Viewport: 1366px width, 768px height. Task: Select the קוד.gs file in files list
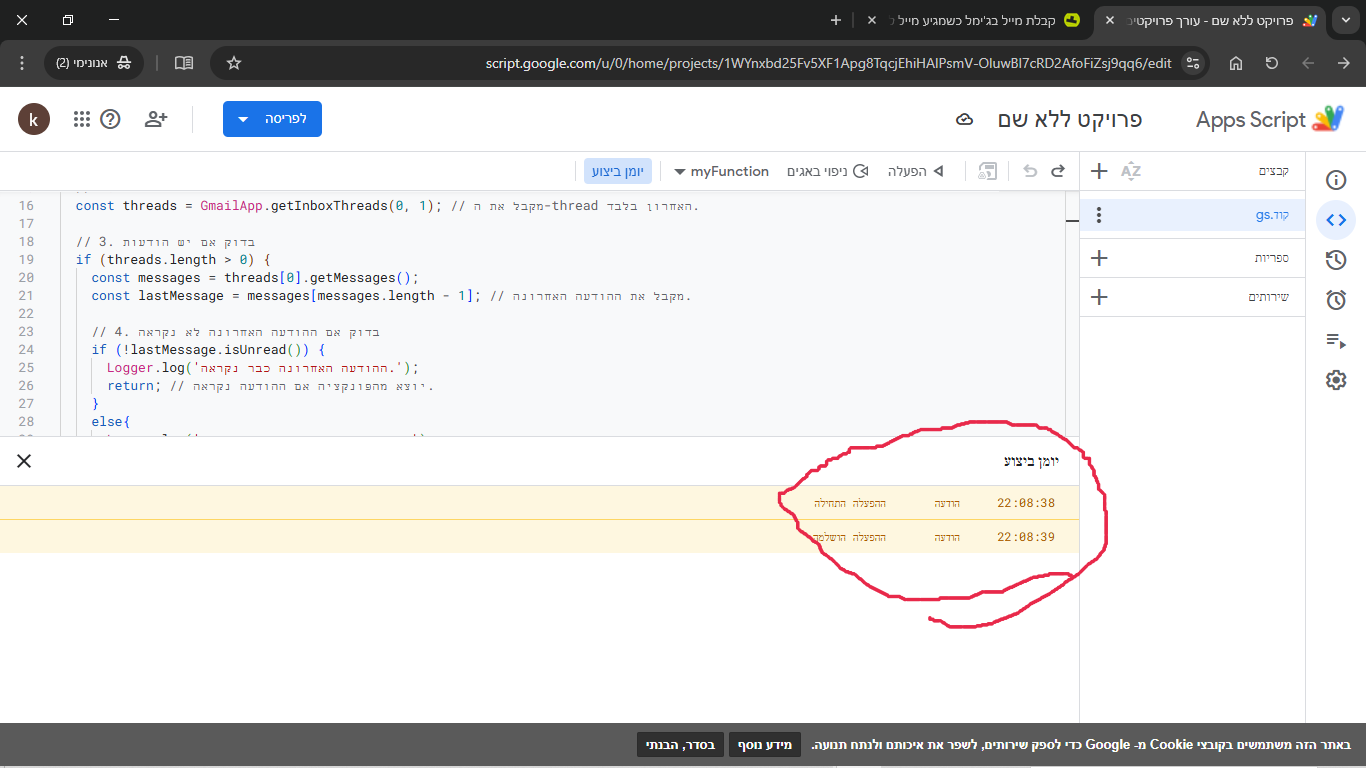coord(1192,215)
